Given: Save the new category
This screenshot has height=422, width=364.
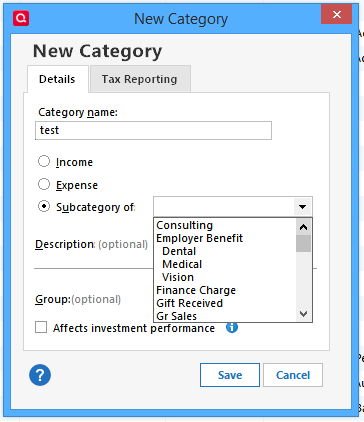Looking at the screenshot, I should point(230,375).
